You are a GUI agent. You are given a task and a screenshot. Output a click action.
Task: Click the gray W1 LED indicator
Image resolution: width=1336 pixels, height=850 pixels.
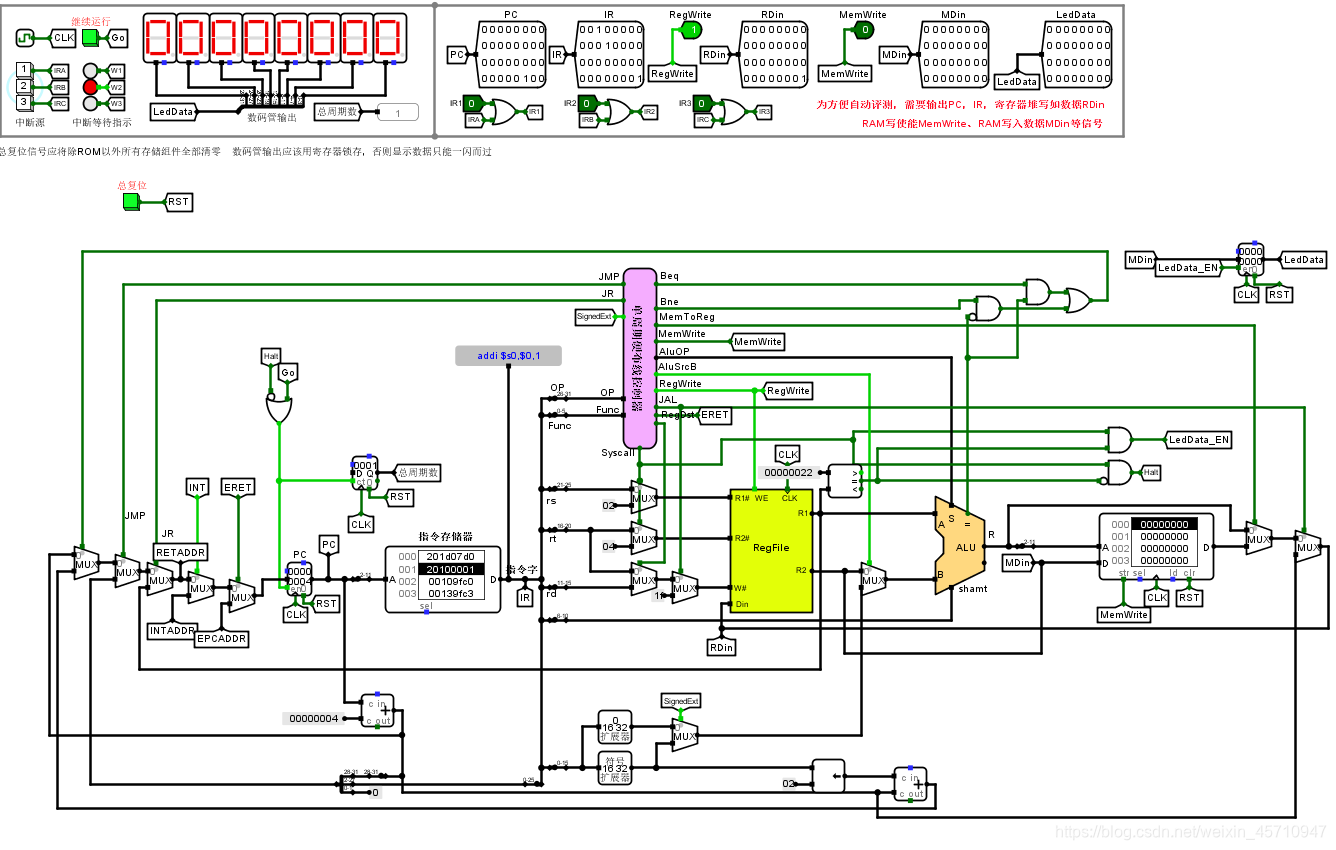pyautogui.click(x=90, y=71)
